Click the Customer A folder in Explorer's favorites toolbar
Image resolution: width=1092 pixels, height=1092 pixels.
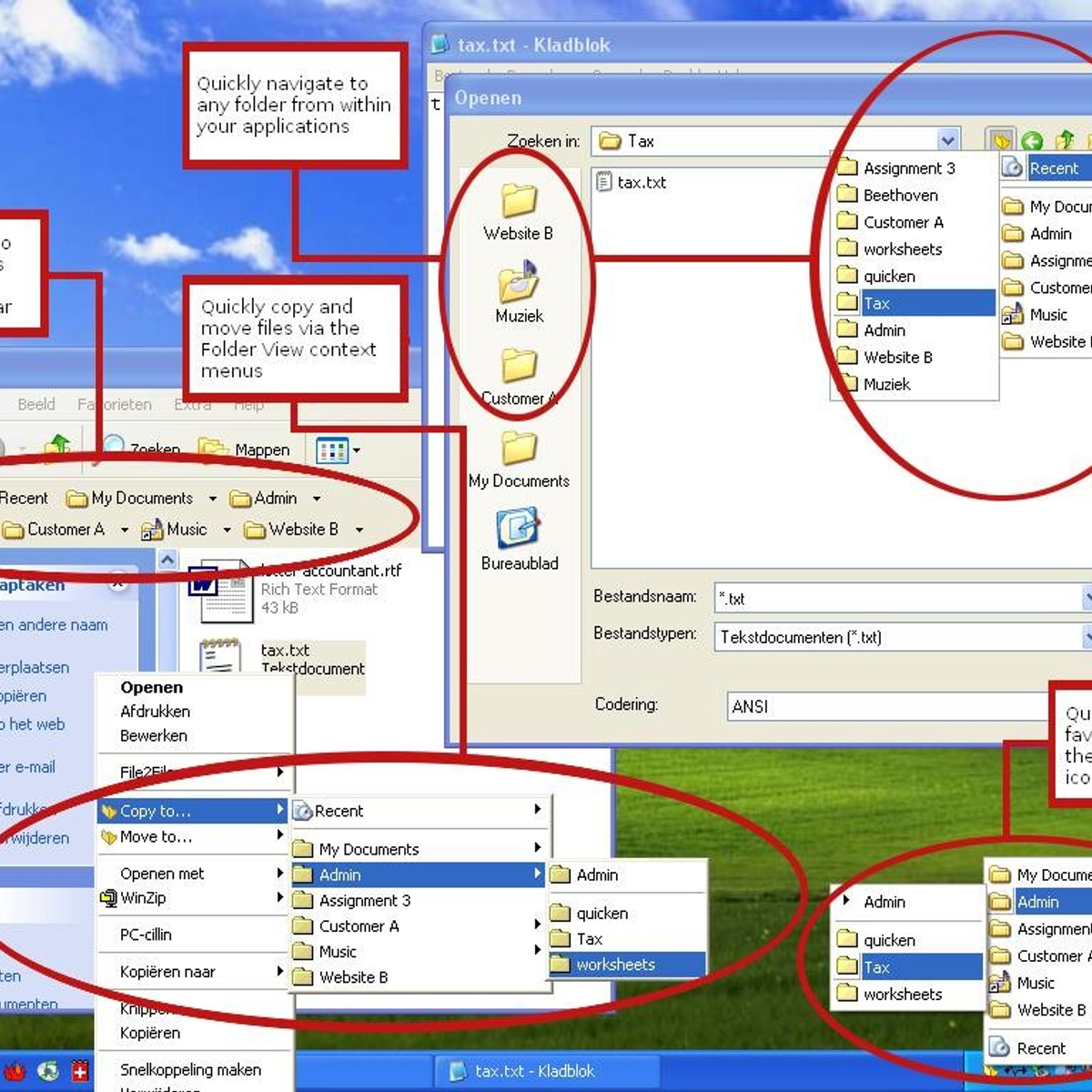click(x=54, y=529)
